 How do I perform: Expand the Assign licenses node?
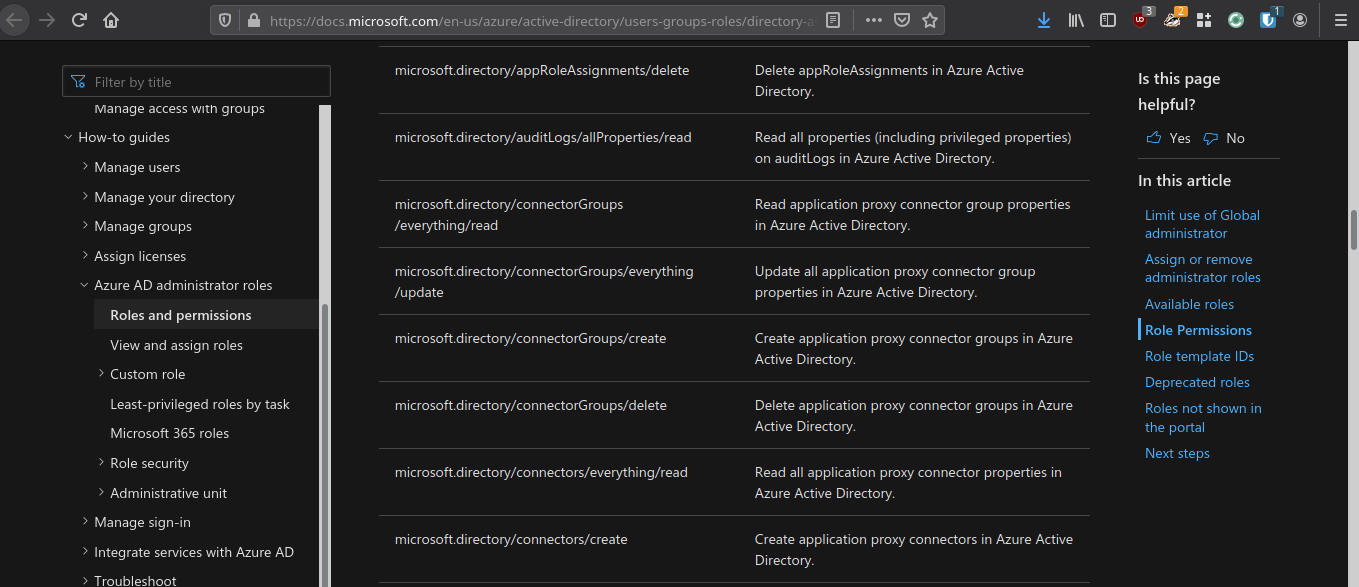pyautogui.click(x=85, y=256)
